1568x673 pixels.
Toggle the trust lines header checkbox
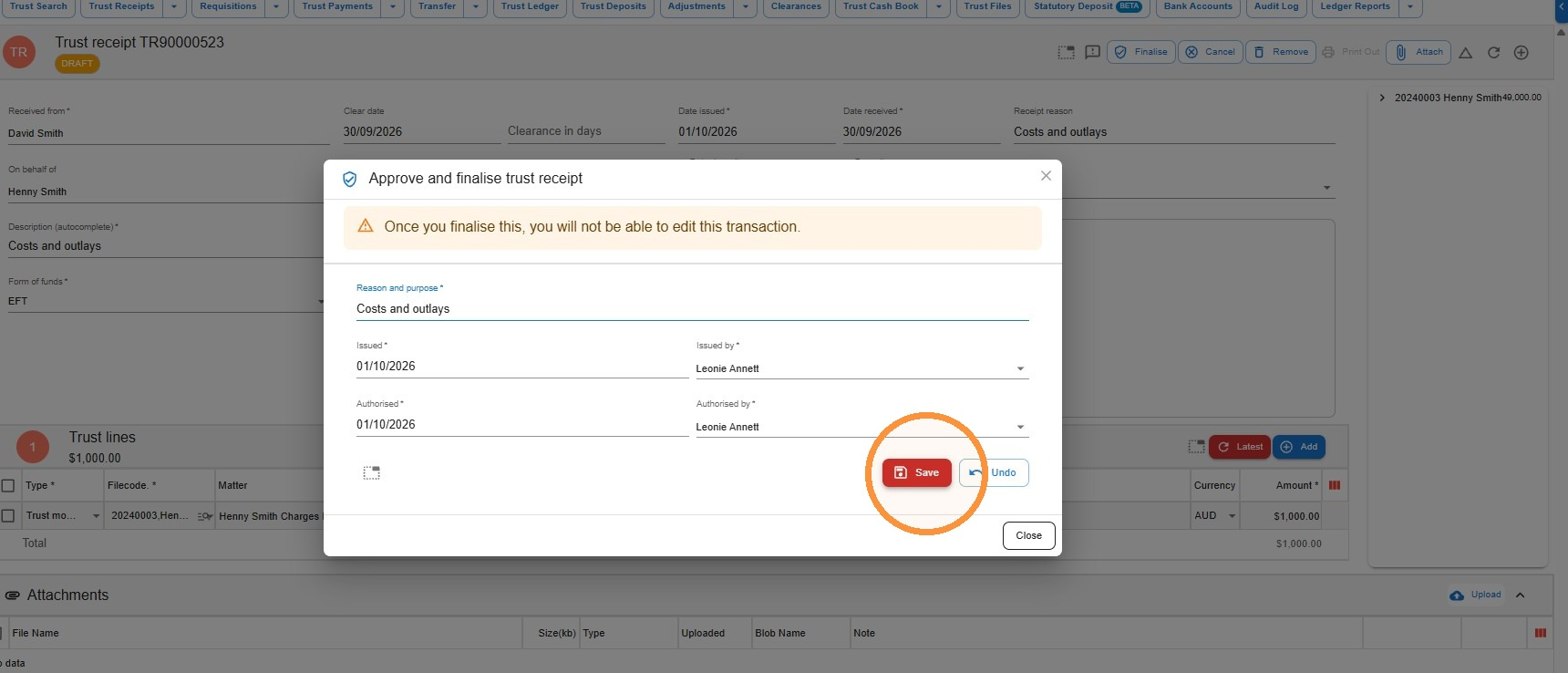[8, 485]
